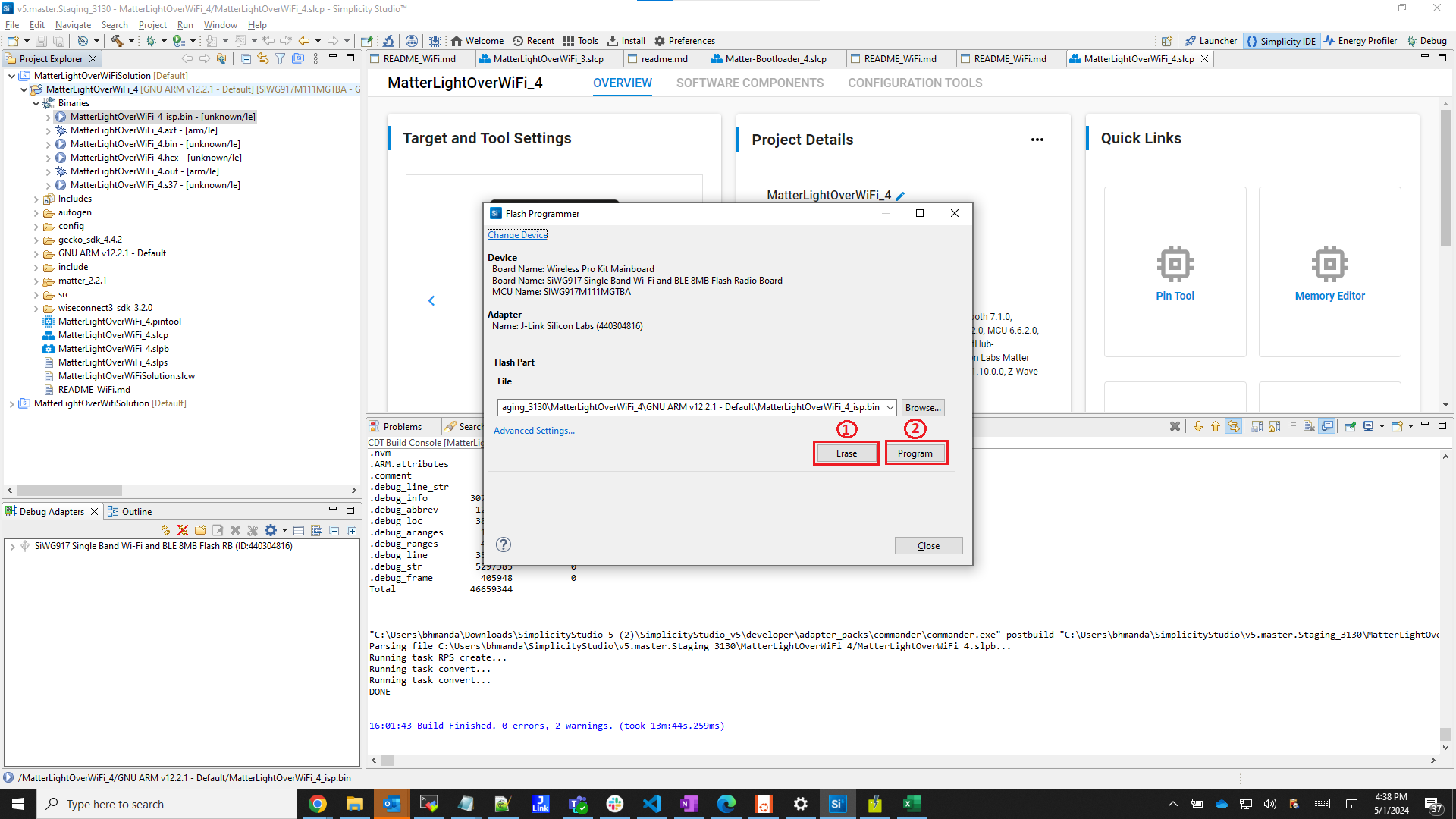Click the pencil edit icon beside project name

click(900, 196)
